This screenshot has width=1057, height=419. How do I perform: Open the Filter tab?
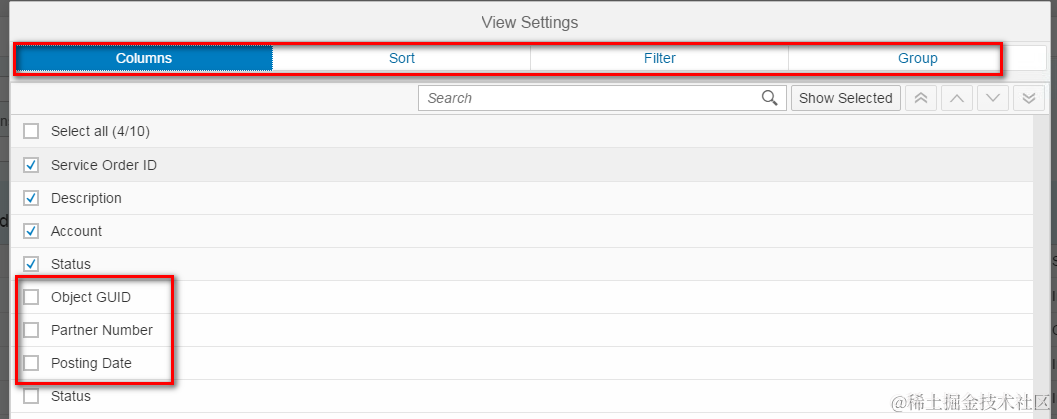tap(660, 58)
